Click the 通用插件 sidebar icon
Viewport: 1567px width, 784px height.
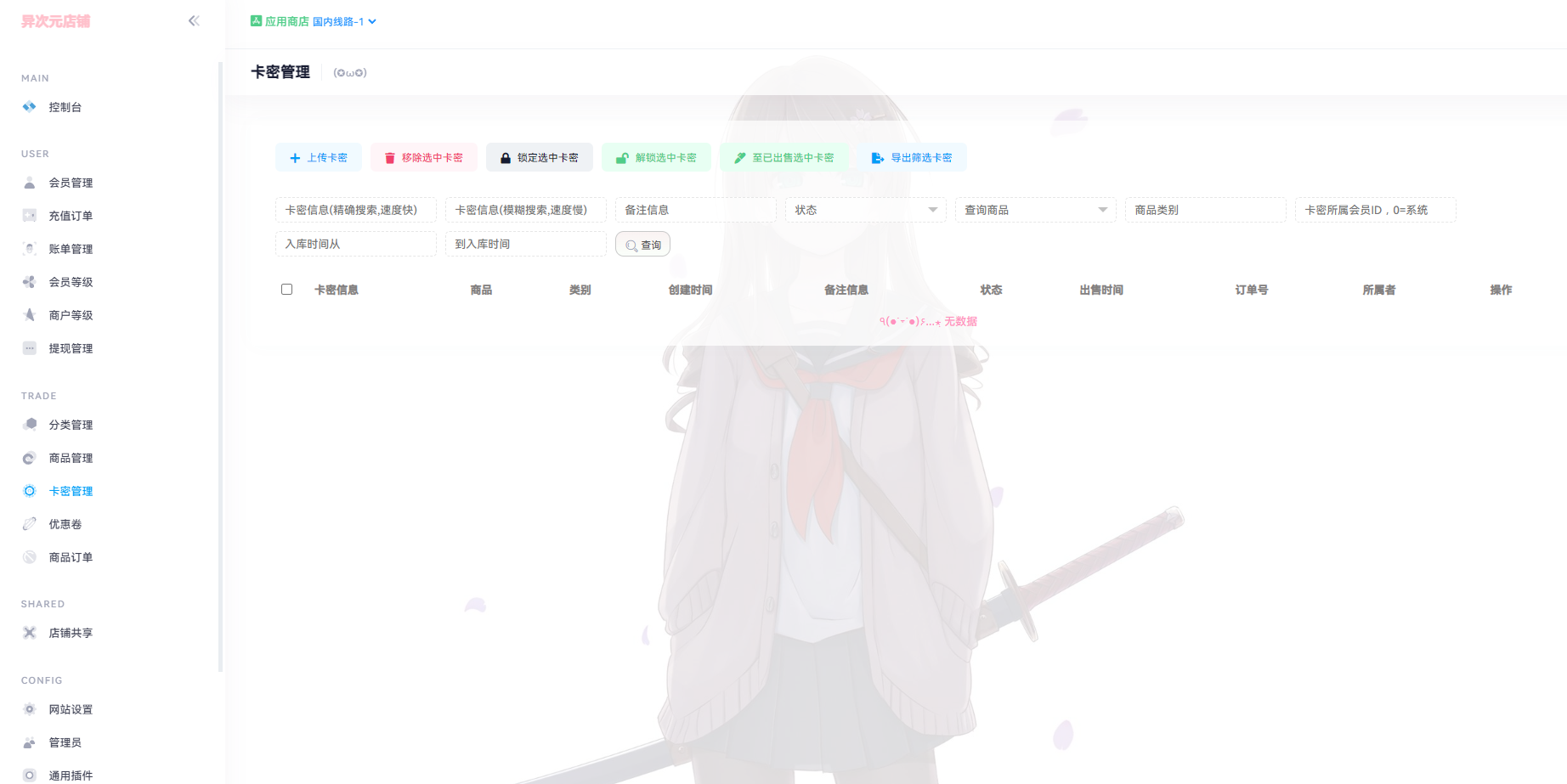(30, 776)
